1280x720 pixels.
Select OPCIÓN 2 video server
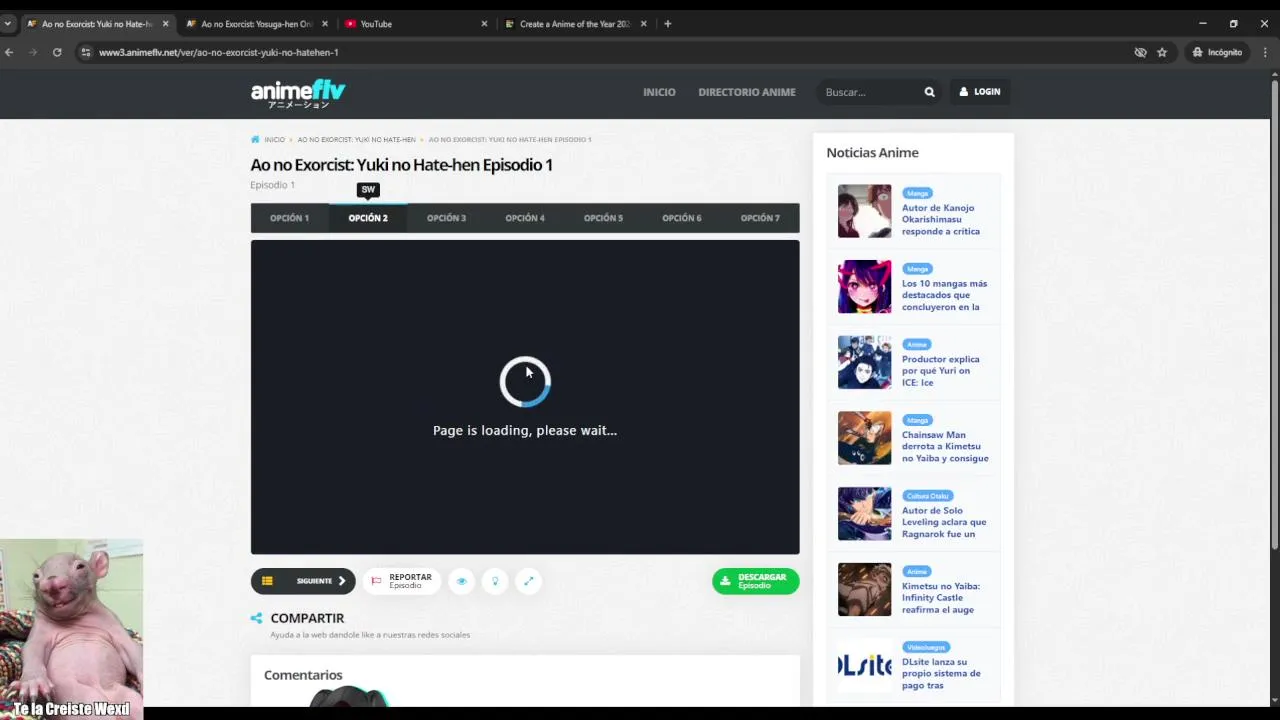368,218
